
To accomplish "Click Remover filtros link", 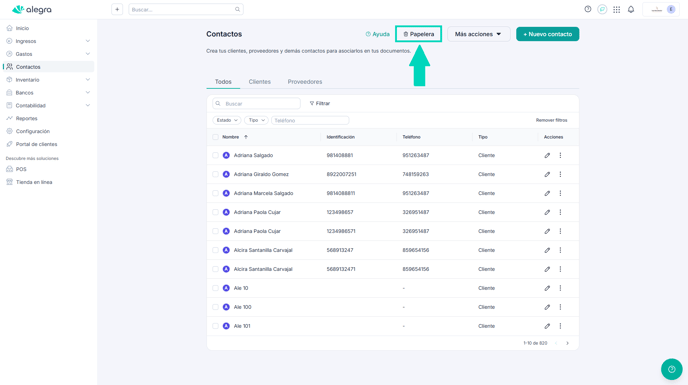I will [x=552, y=120].
